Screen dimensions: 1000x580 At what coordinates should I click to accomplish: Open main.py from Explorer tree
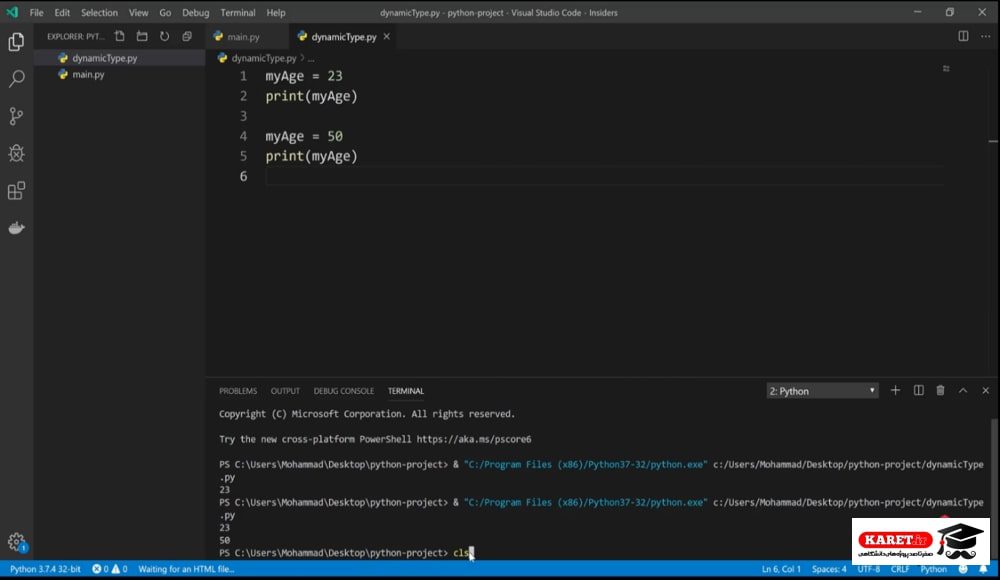[119, 74]
